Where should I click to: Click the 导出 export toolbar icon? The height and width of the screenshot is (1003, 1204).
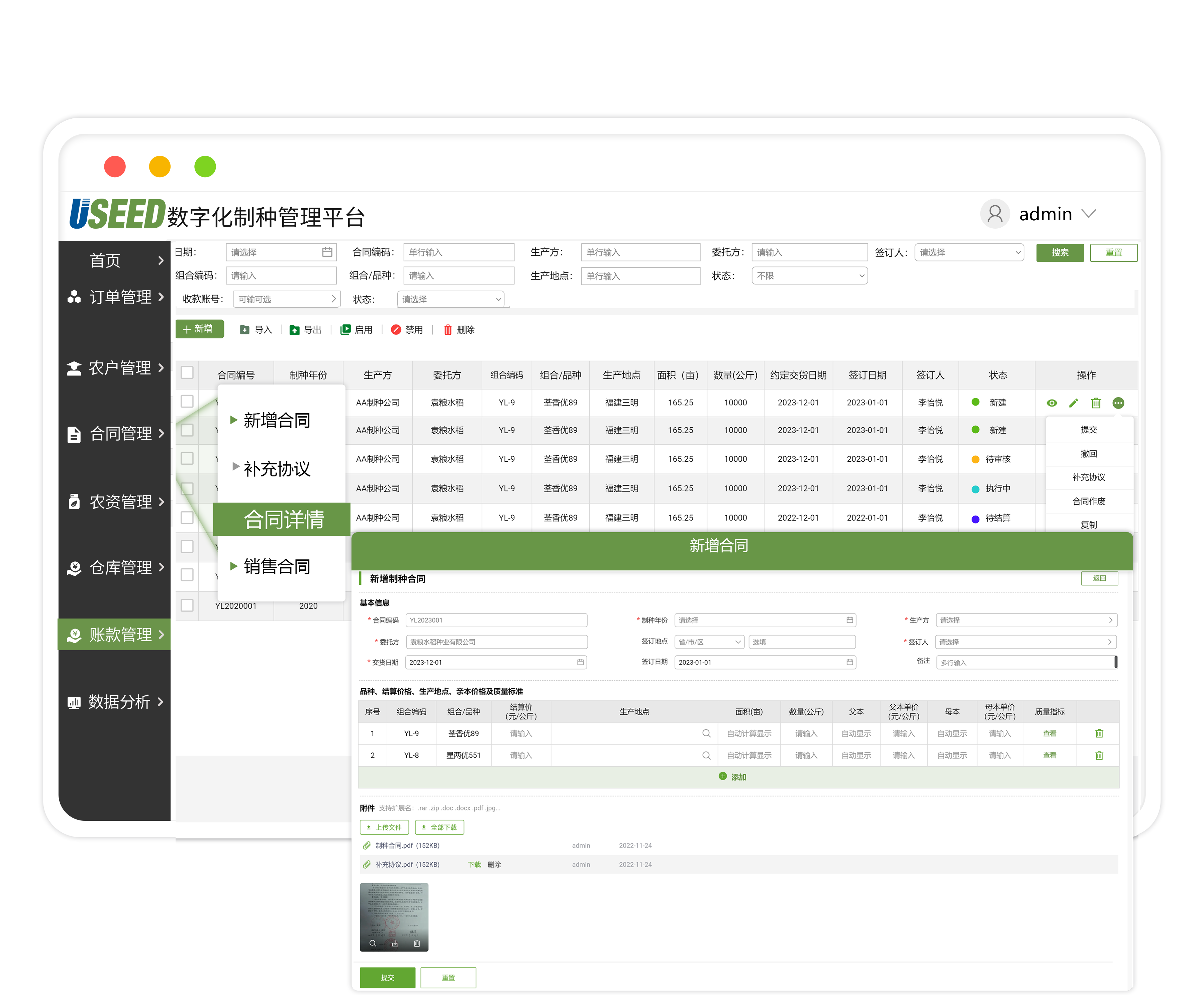tap(294, 330)
